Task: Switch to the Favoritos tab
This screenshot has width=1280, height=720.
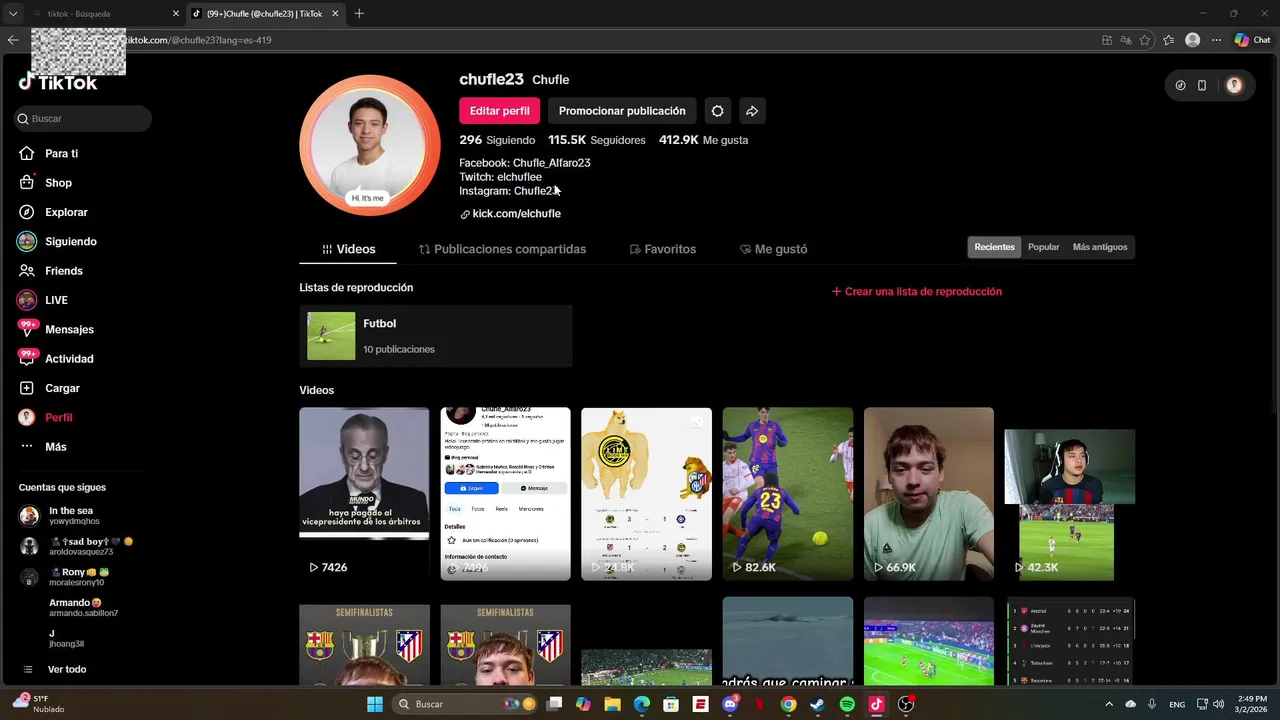Action: tap(662, 249)
